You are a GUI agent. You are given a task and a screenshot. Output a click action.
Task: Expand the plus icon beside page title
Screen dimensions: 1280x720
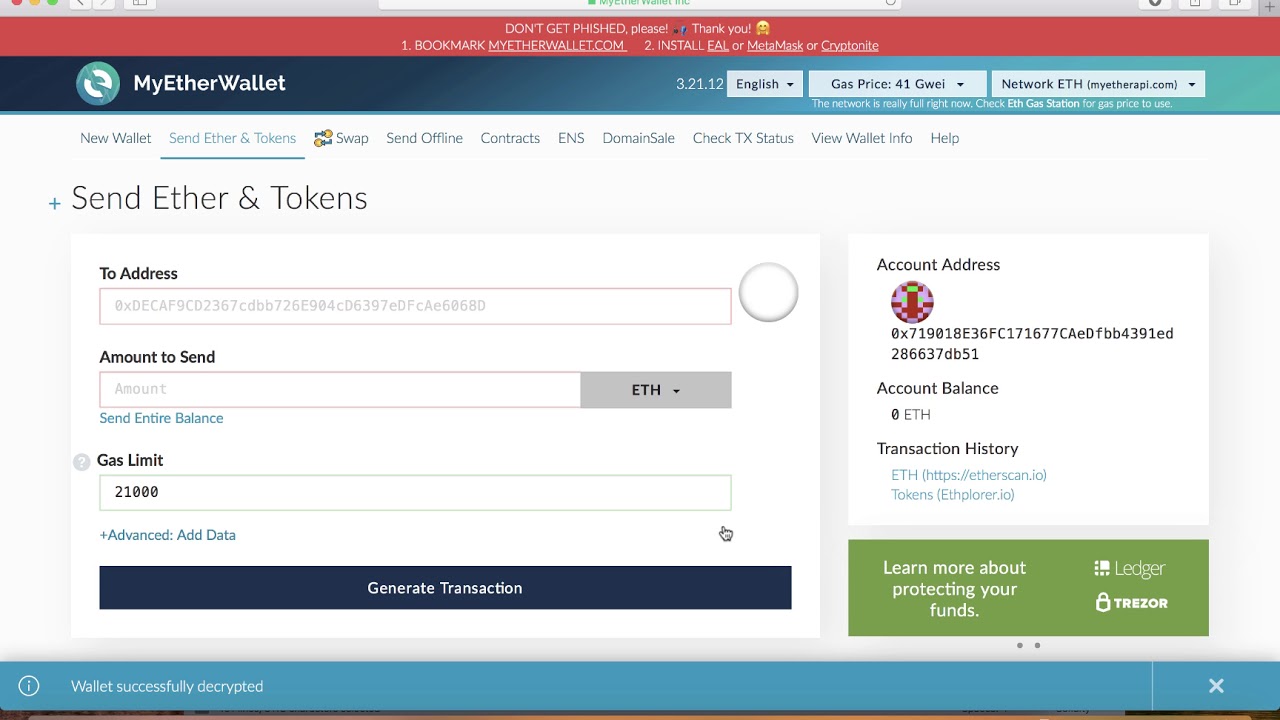click(x=54, y=203)
